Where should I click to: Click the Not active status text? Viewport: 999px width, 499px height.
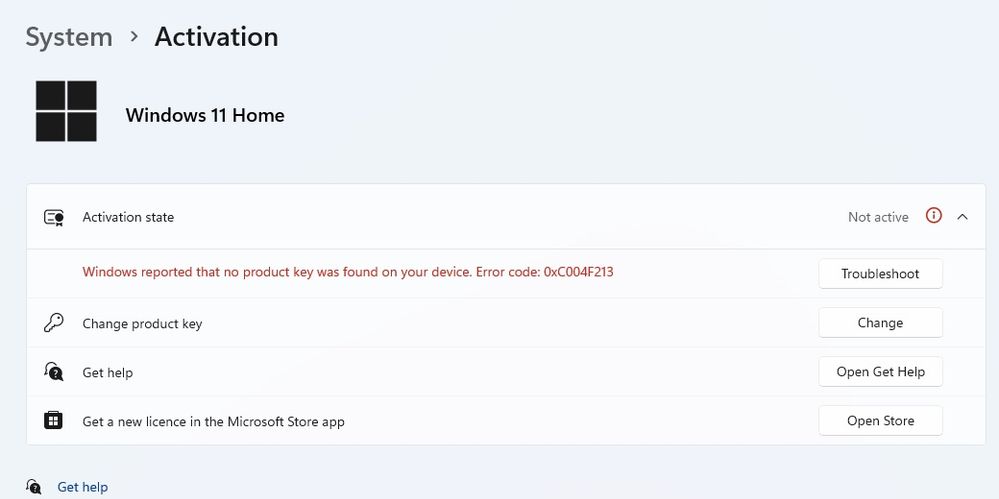878,217
